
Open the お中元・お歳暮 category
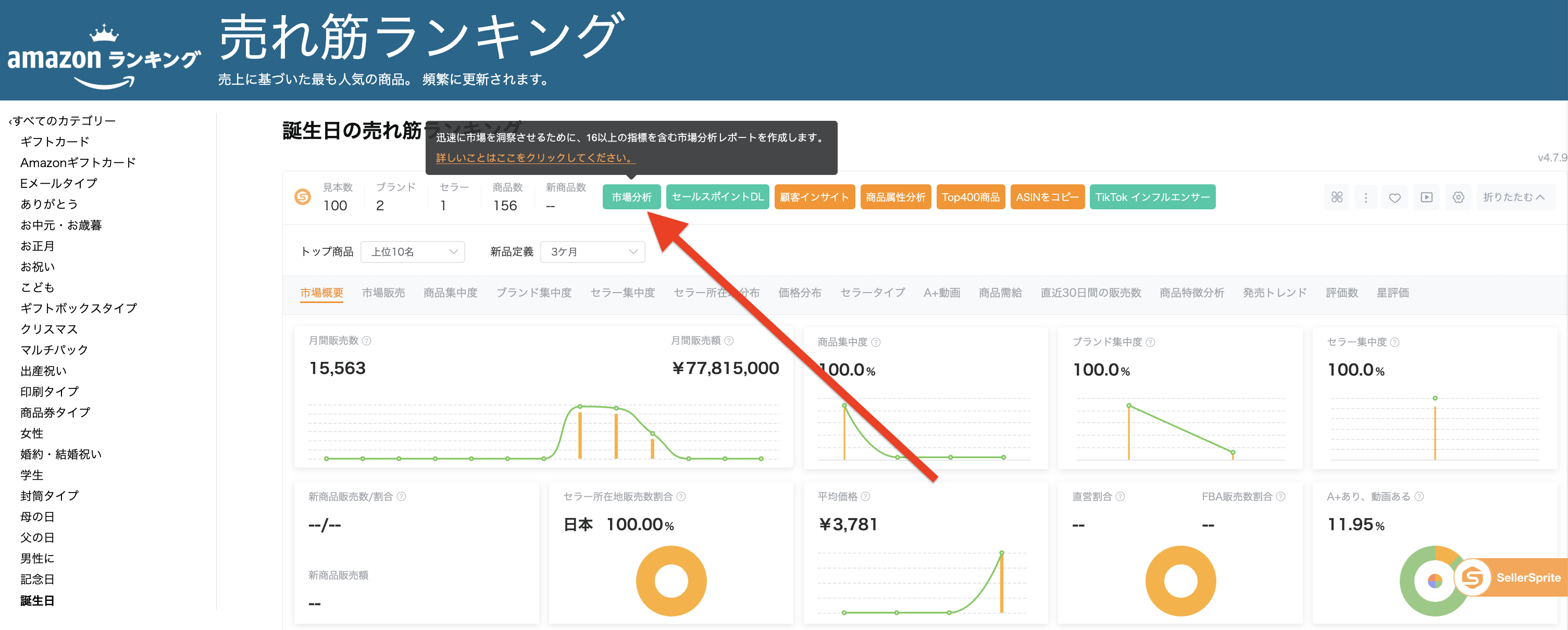click(x=61, y=225)
